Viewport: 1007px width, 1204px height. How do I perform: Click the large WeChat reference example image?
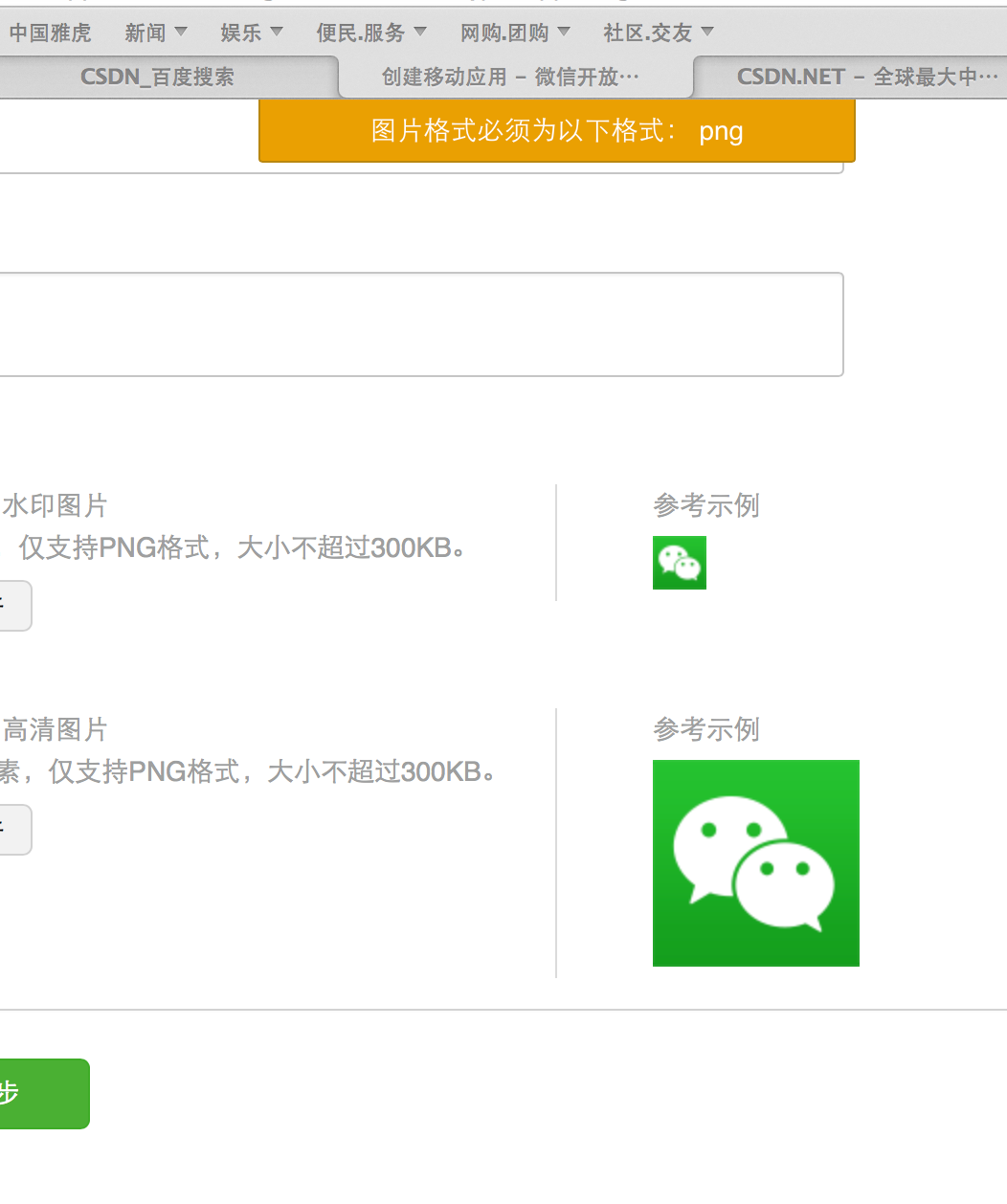click(756, 863)
